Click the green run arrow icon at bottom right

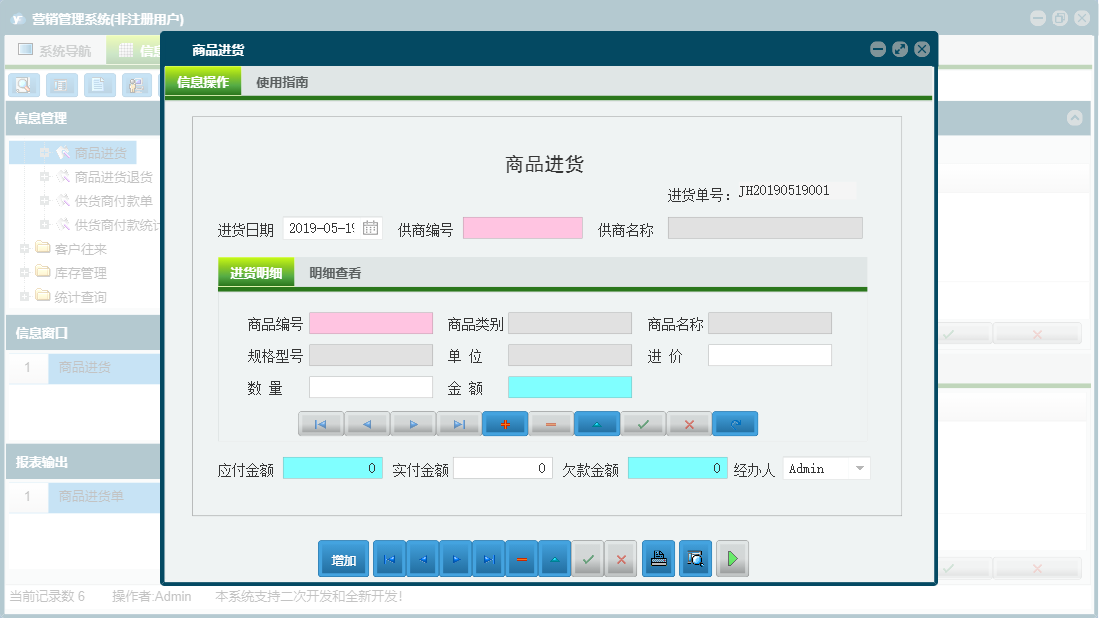point(732,558)
